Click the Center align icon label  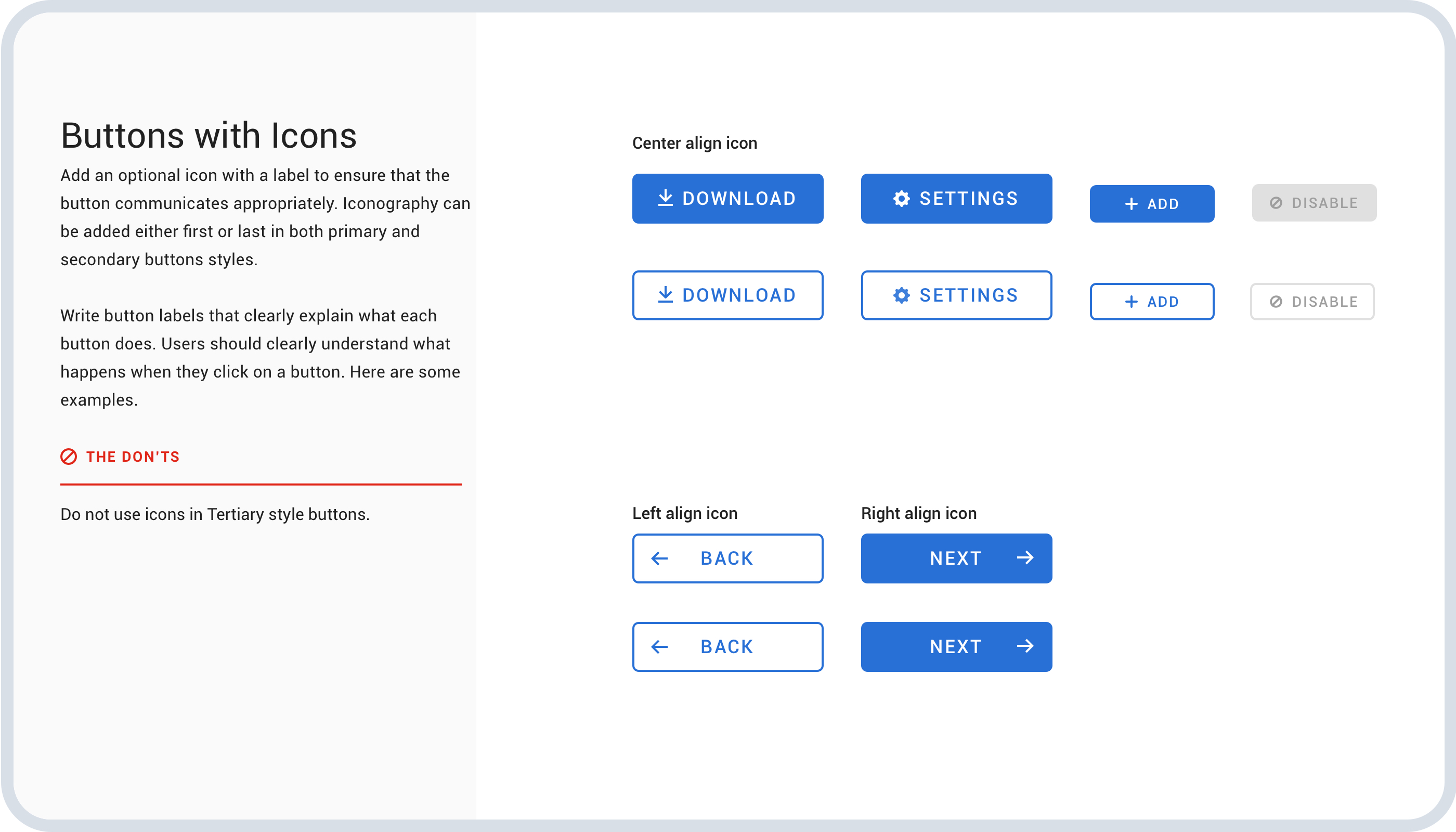[694, 143]
